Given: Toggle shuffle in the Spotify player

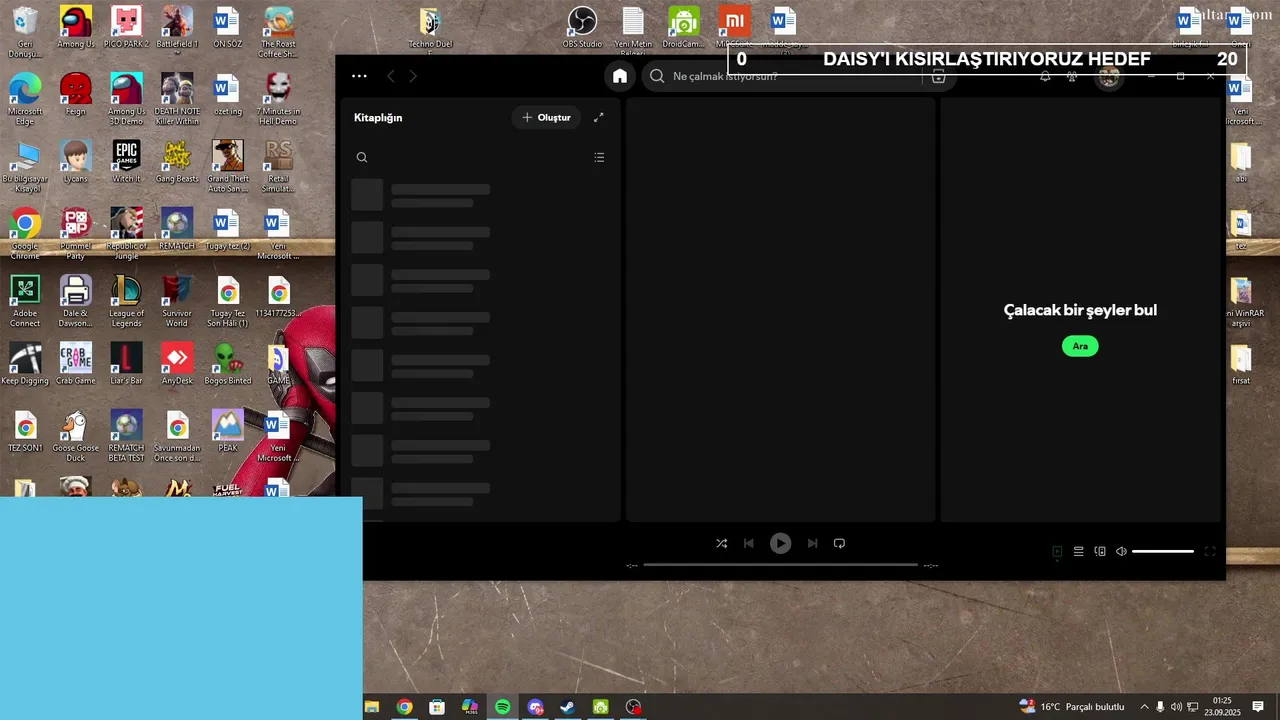Looking at the screenshot, I should point(721,543).
